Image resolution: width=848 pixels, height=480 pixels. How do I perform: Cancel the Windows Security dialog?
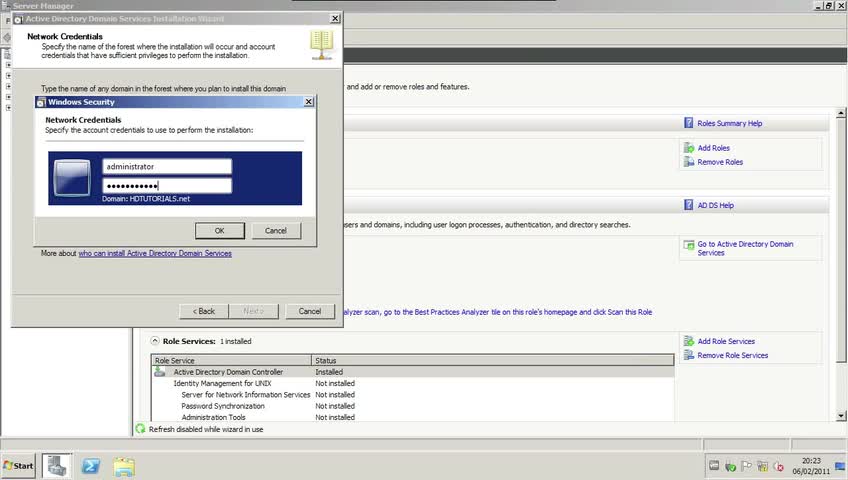[x=276, y=230]
